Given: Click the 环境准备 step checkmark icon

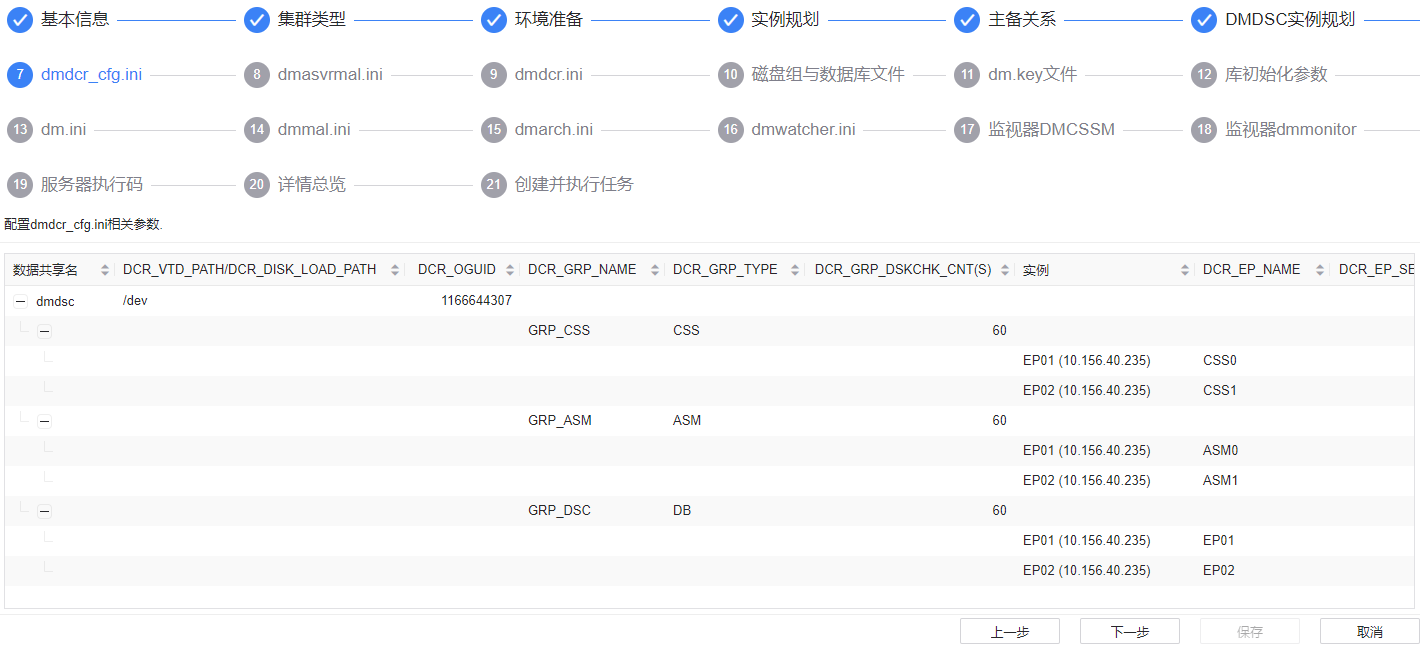Looking at the screenshot, I should tap(494, 20).
